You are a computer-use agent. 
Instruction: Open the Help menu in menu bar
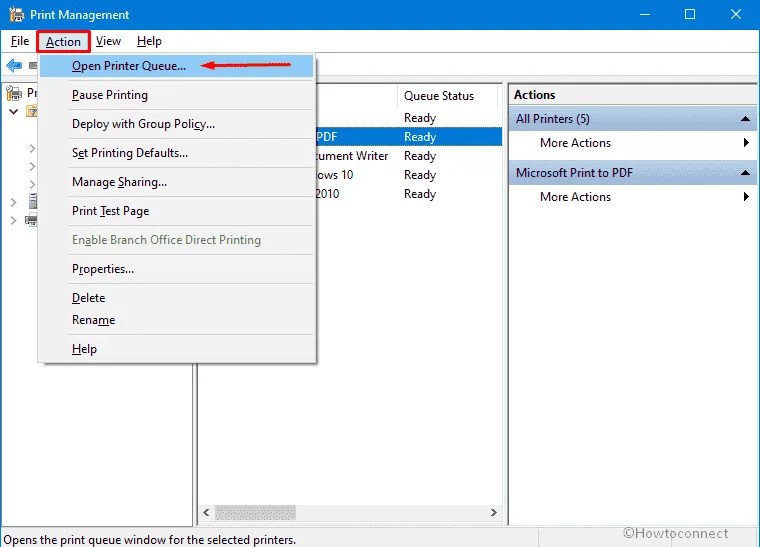[x=149, y=41]
